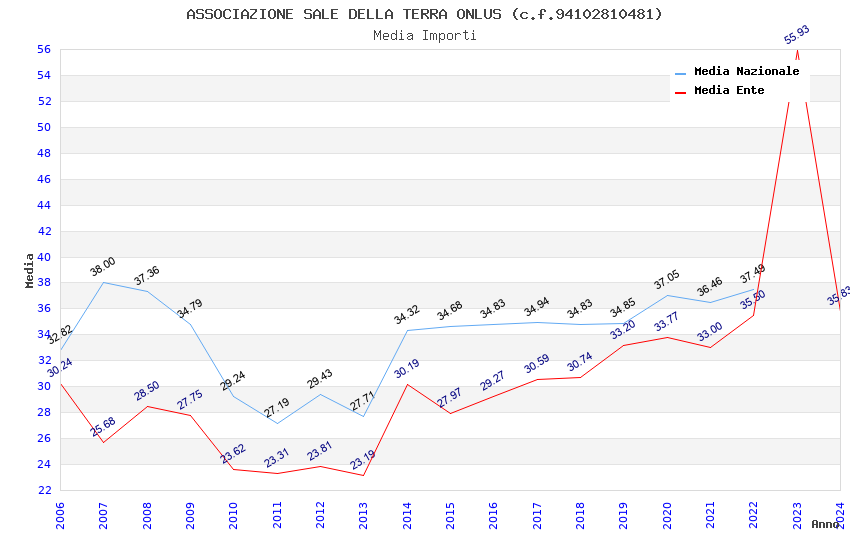The image size is (850, 550).
Task: Click the 34.68 data label
Action: (x=450, y=310)
